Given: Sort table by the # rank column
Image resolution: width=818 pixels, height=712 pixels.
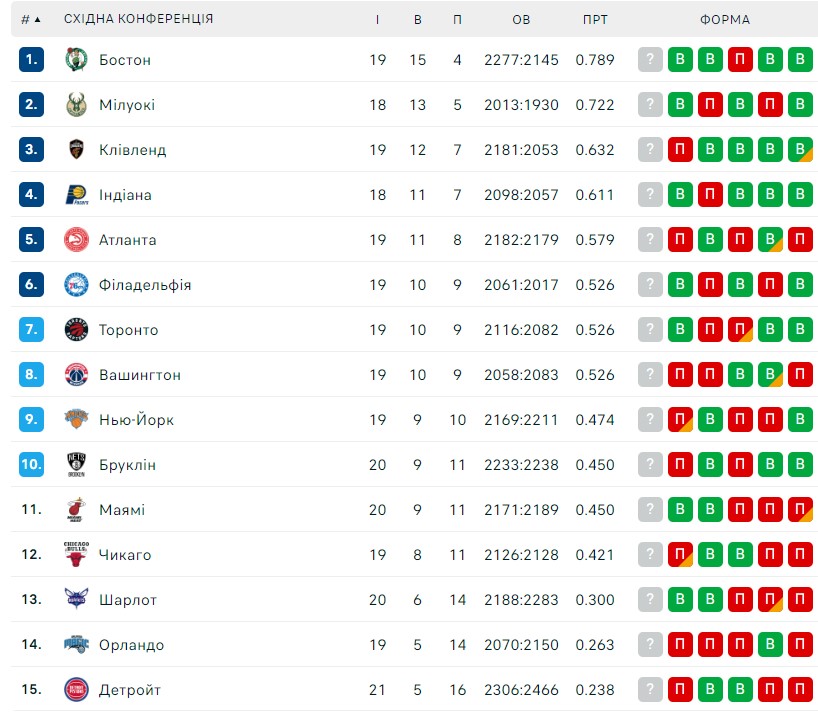Looking at the screenshot, I should [30, 20].
